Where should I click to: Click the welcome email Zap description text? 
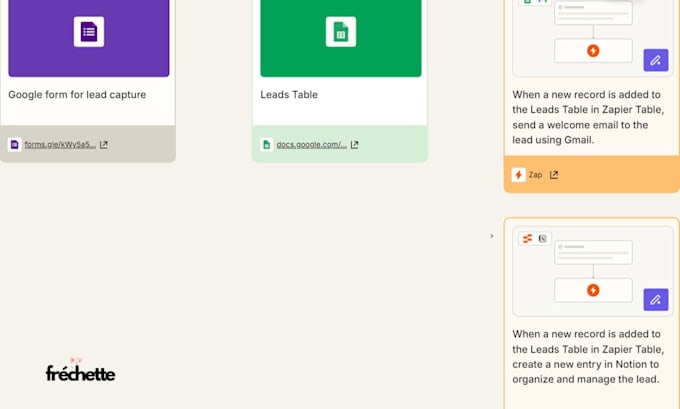588,117
